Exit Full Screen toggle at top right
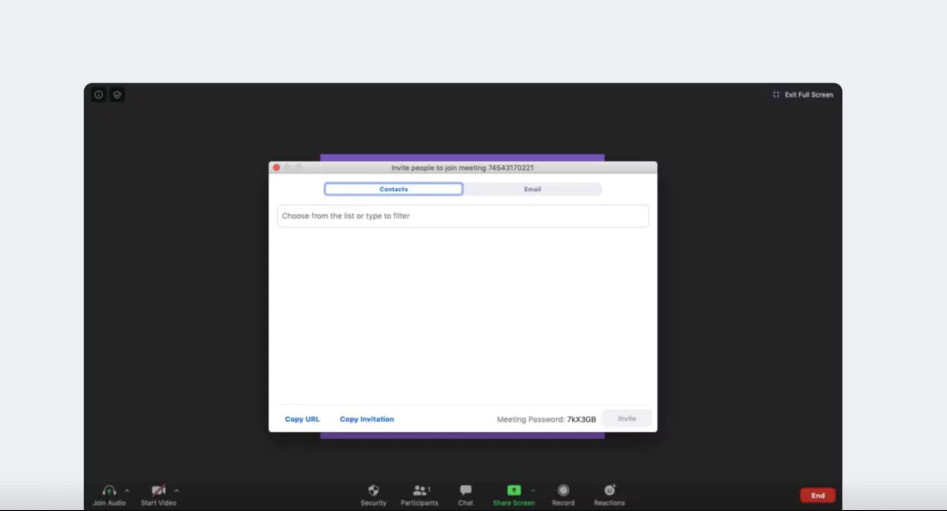The width and height of the screenshot is (947, 511). [x=803, y=95]
